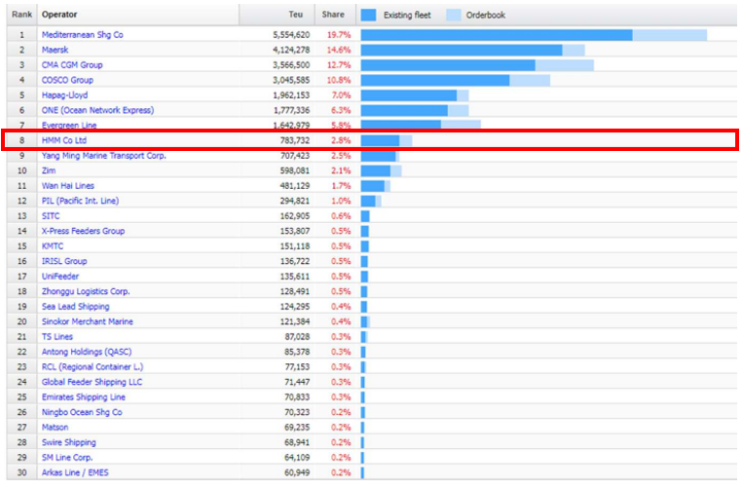Open the Arkas Line / EMES link

pyautogui.click(x=75, y=472)
